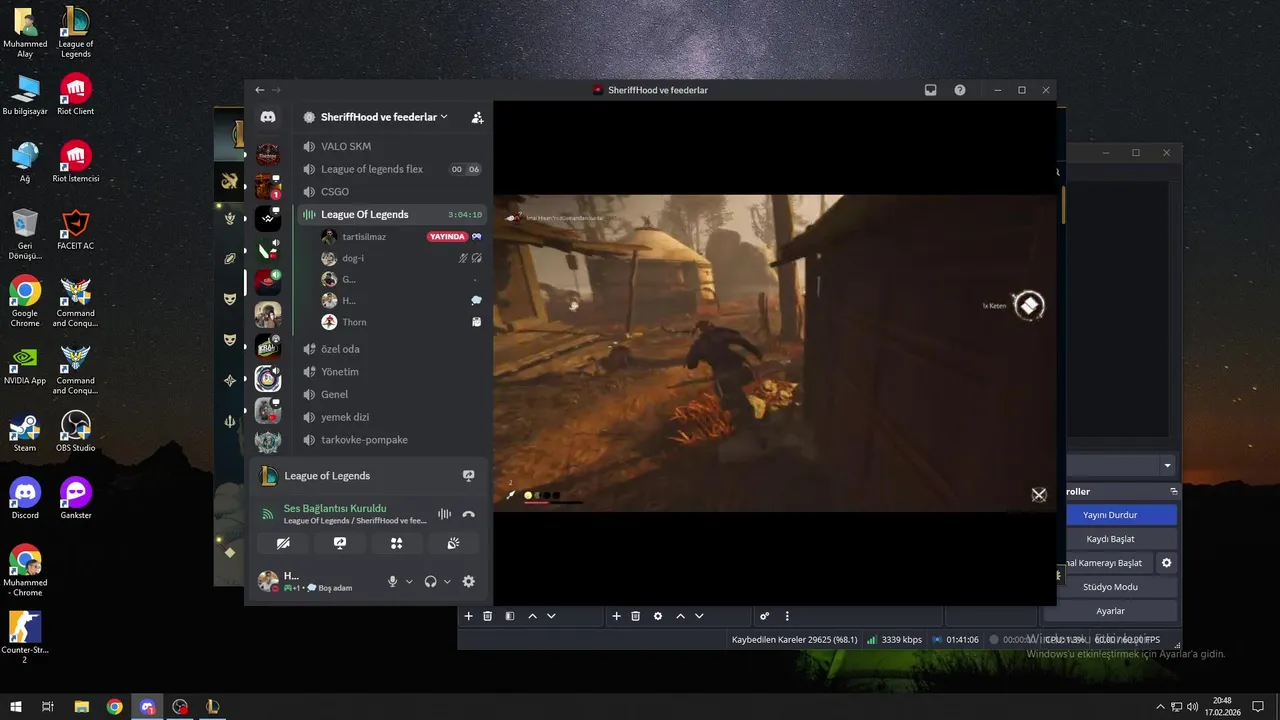1280x720 pixels.
Task: Toggle Stüdyo Modu in OBS
Action: [1110, 587]
